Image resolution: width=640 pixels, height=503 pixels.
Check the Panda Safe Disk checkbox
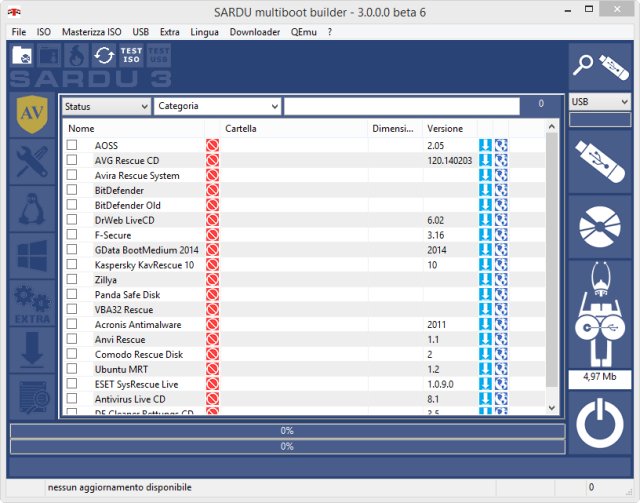(x=72, y=294)
